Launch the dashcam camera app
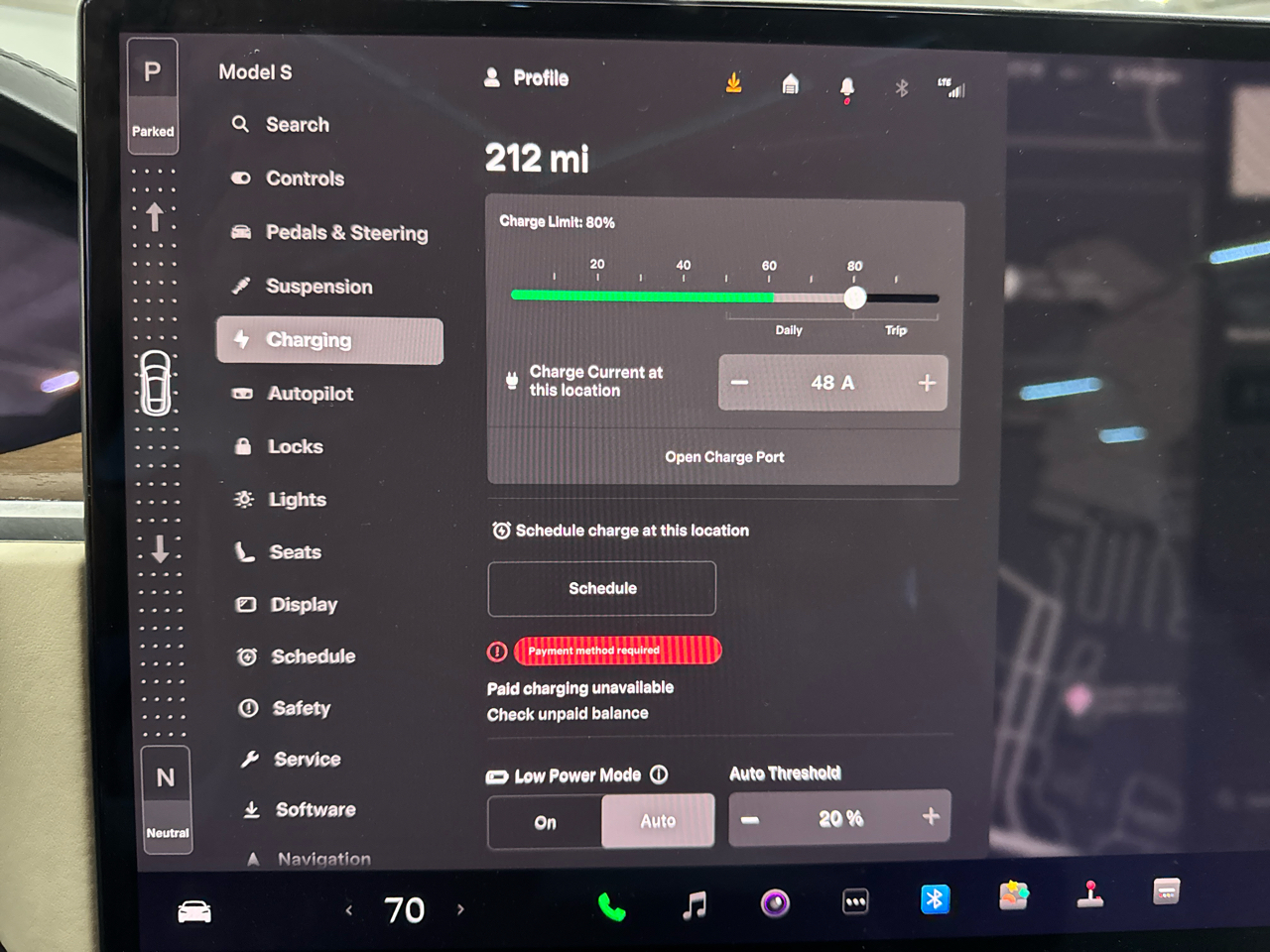The height and width of the screenshot is (952, 1270). (775, 903)
